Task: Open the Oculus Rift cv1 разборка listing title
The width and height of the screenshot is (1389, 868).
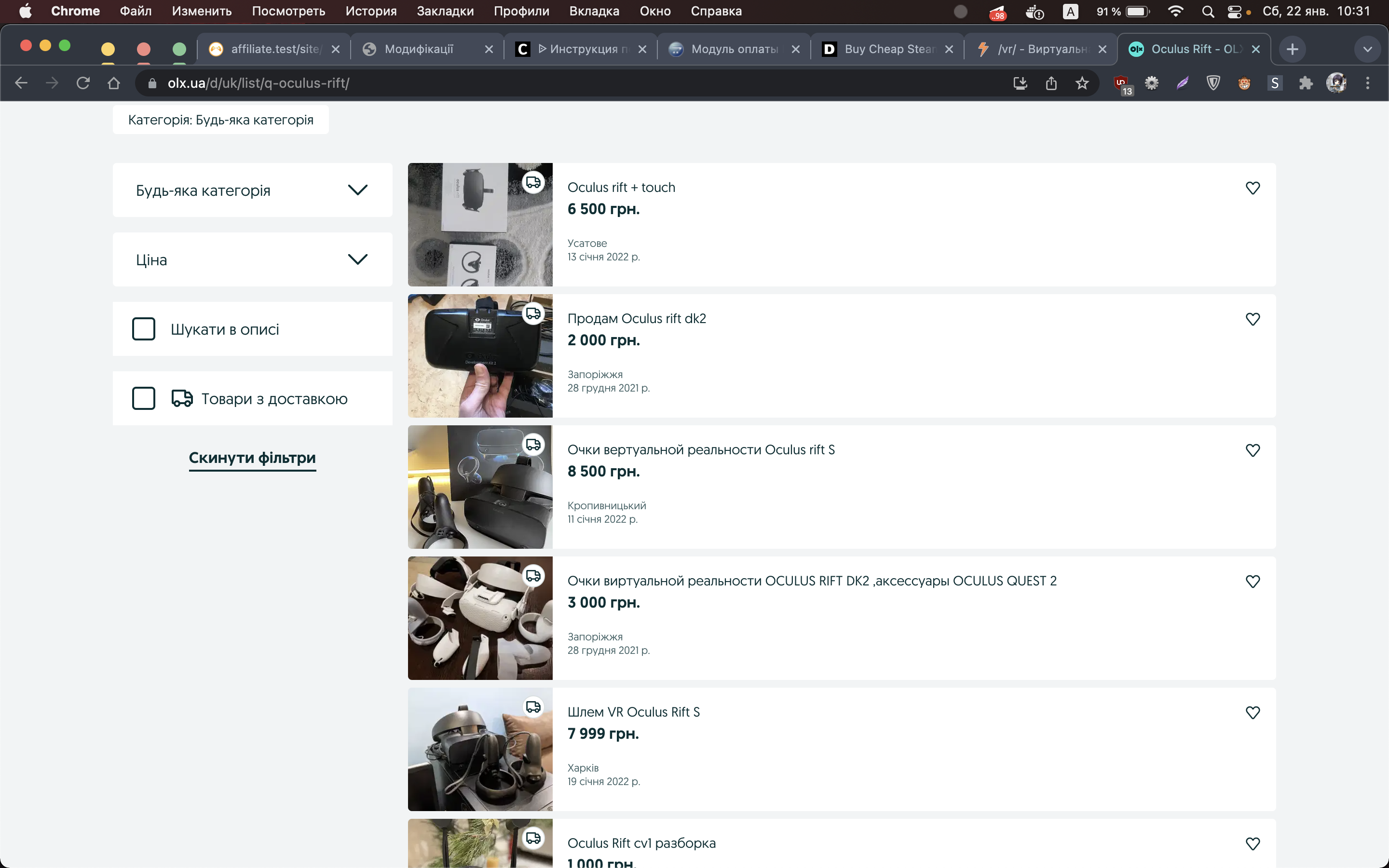Action: [641, 843]
